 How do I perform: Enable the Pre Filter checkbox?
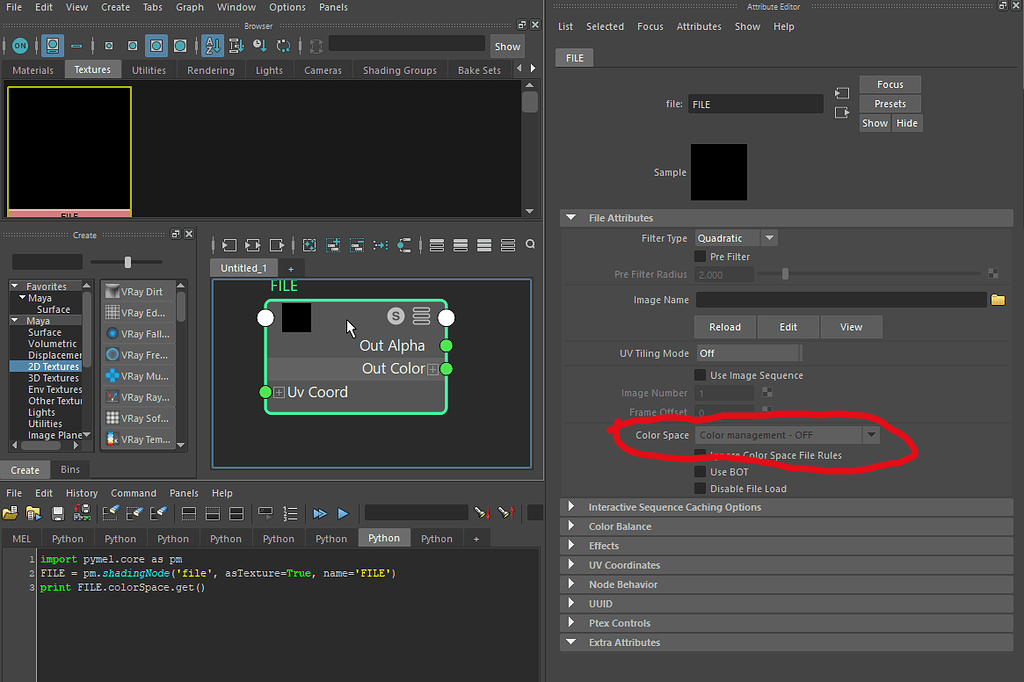(700, 257)
